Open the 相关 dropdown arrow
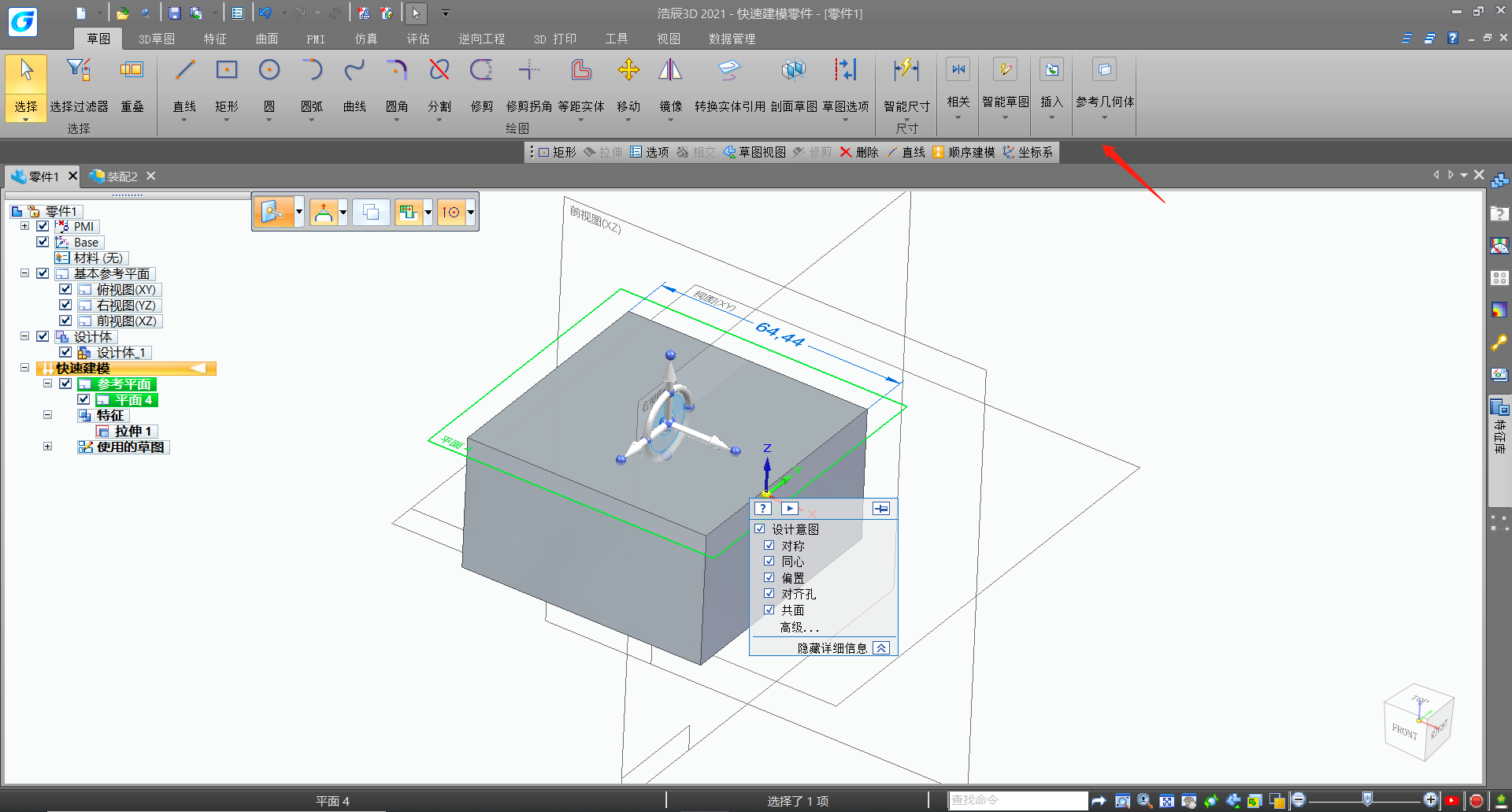 958,117
